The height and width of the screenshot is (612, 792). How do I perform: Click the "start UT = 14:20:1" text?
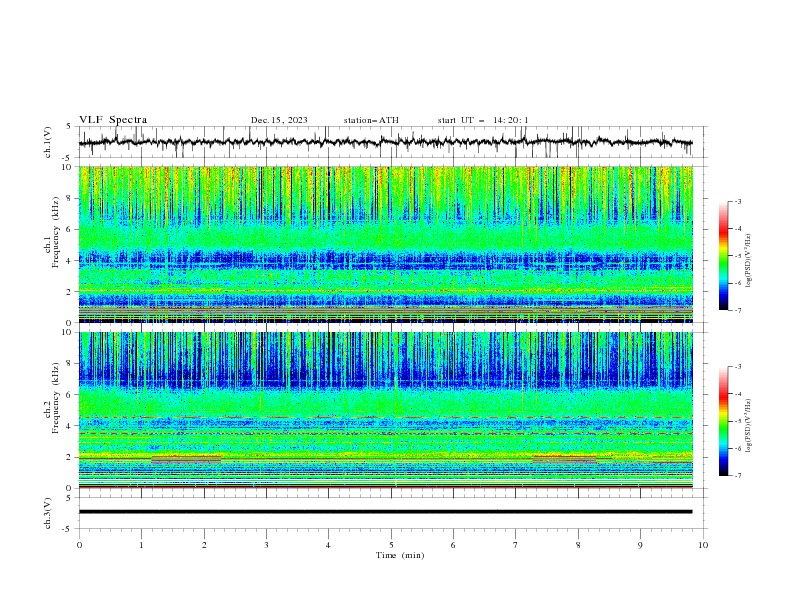[483, 120]
